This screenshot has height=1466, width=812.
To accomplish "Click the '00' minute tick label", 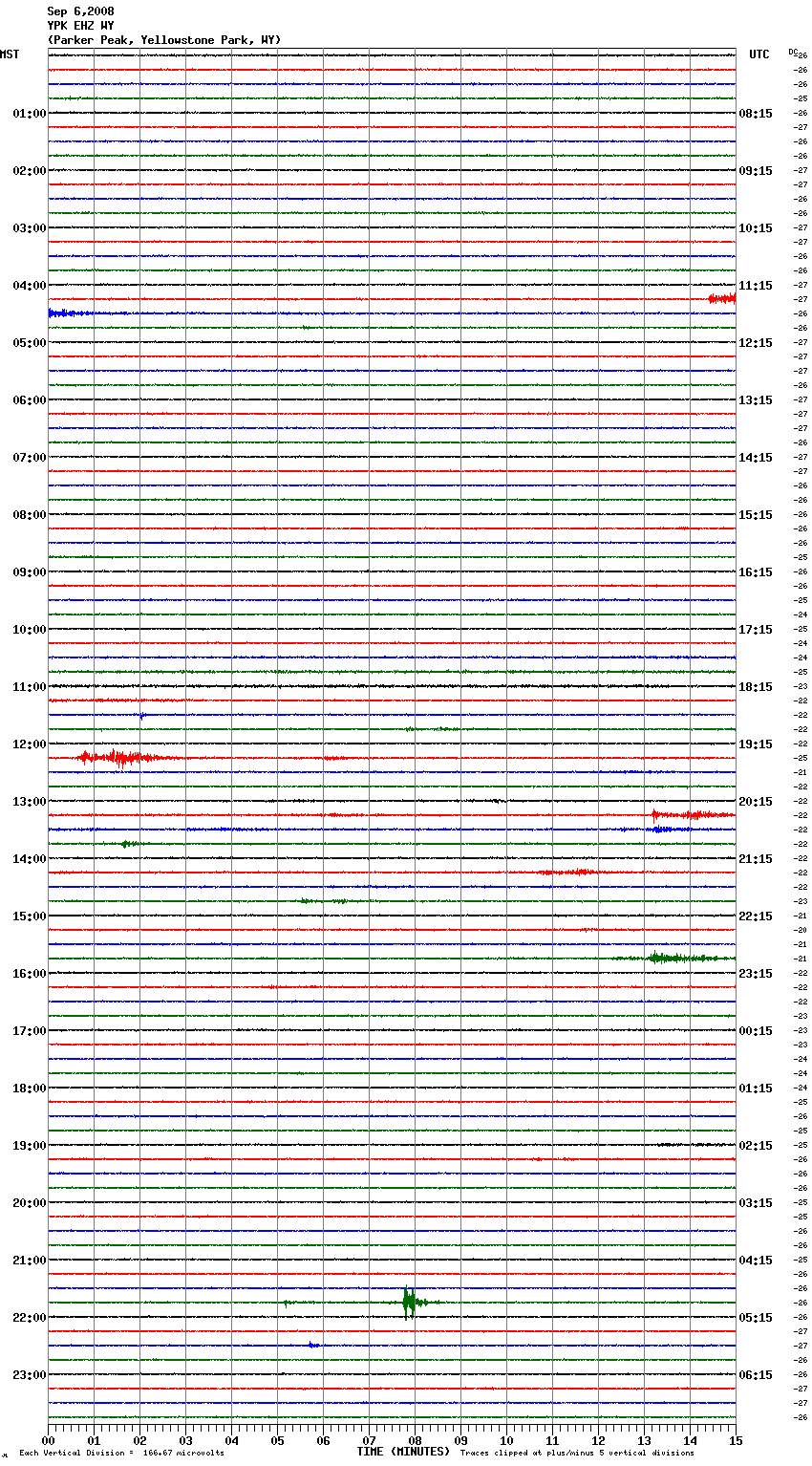I will pos(48,1440).
